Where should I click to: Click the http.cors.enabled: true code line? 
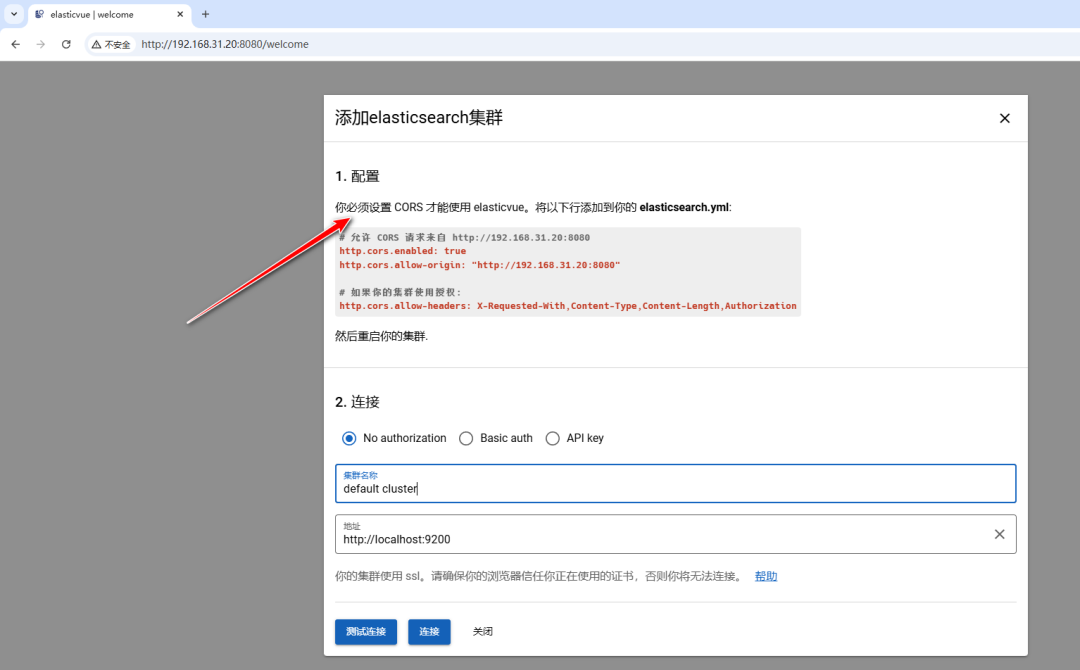402,251
